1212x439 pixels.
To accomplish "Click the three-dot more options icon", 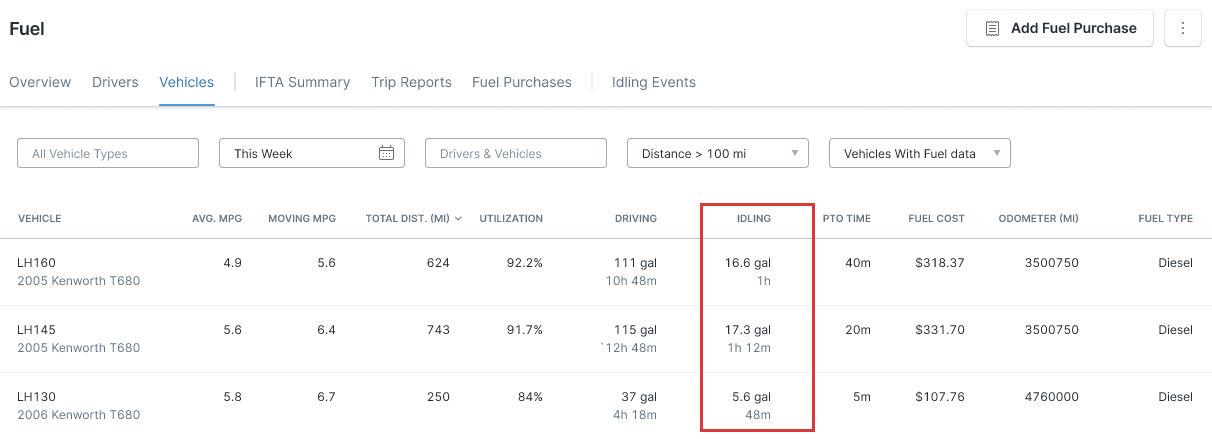I will tap(1183, 28).
